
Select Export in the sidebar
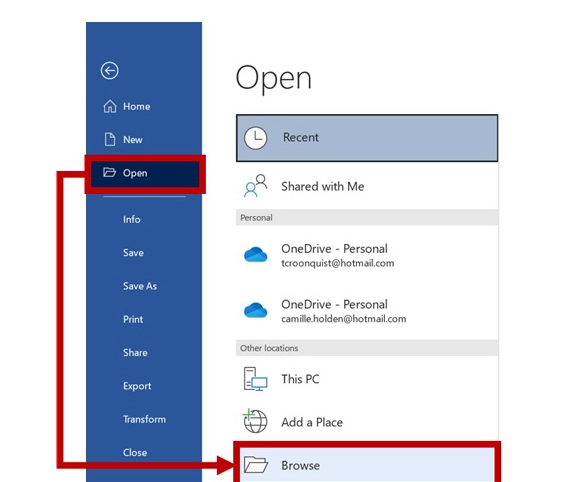point(144,386)
